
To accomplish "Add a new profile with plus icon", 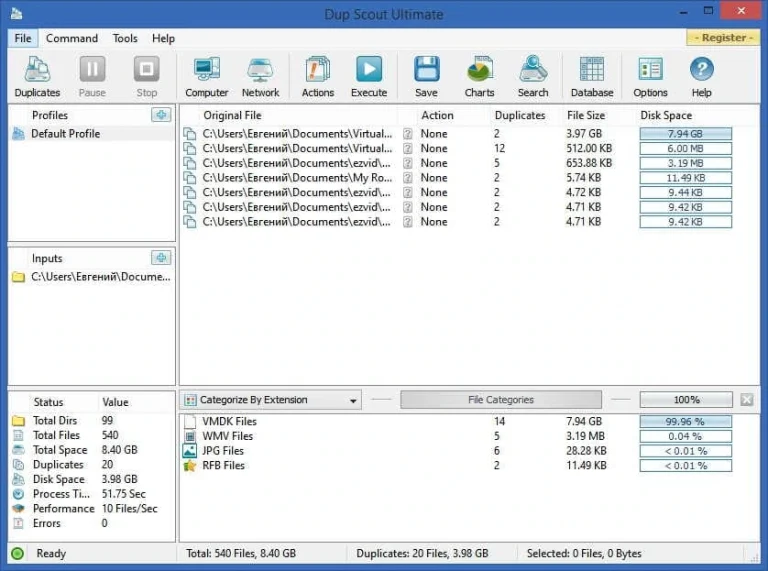I will 161,115.
